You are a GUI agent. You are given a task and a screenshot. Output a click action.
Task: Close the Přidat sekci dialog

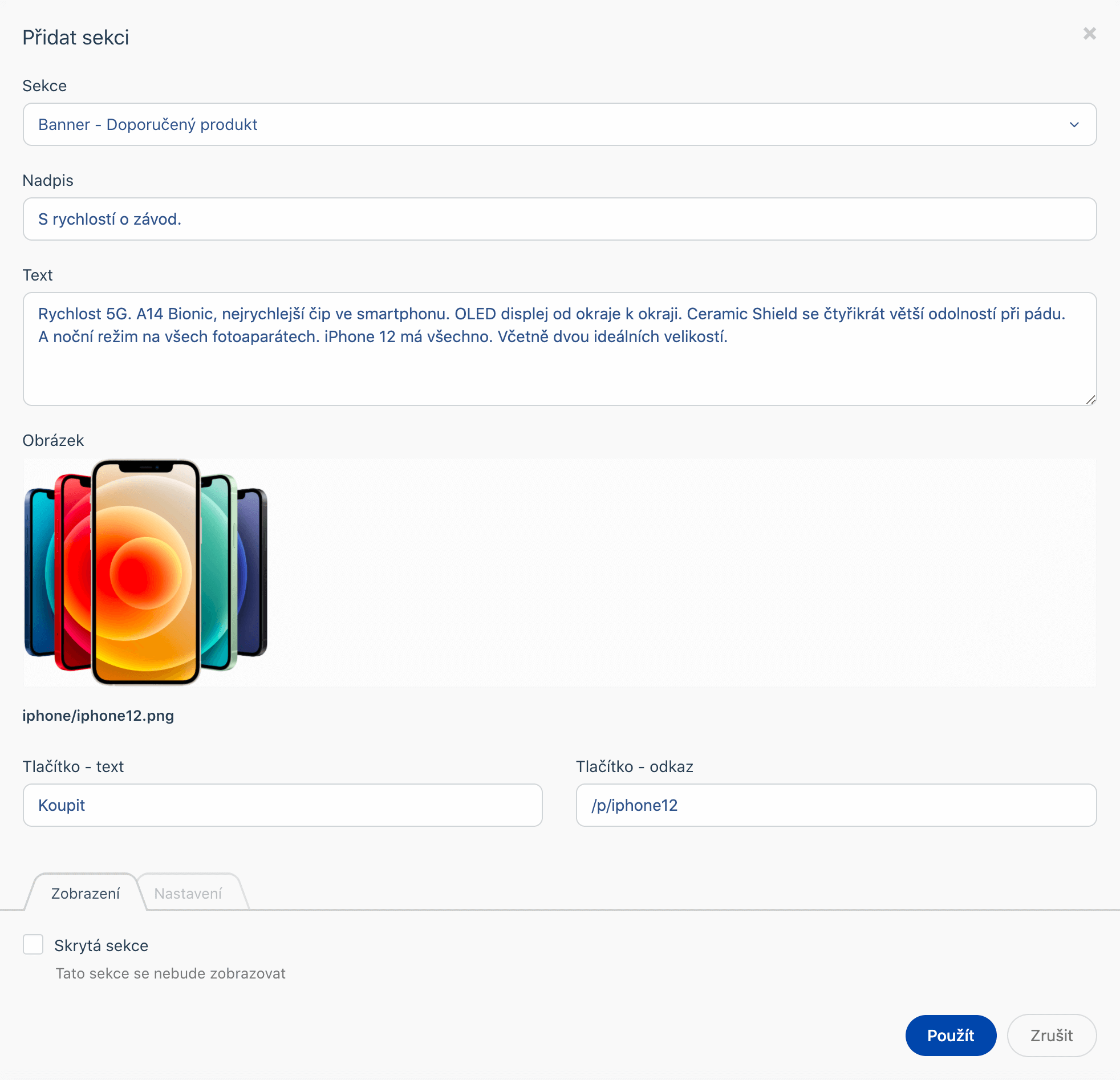(x=1089, y=34)
